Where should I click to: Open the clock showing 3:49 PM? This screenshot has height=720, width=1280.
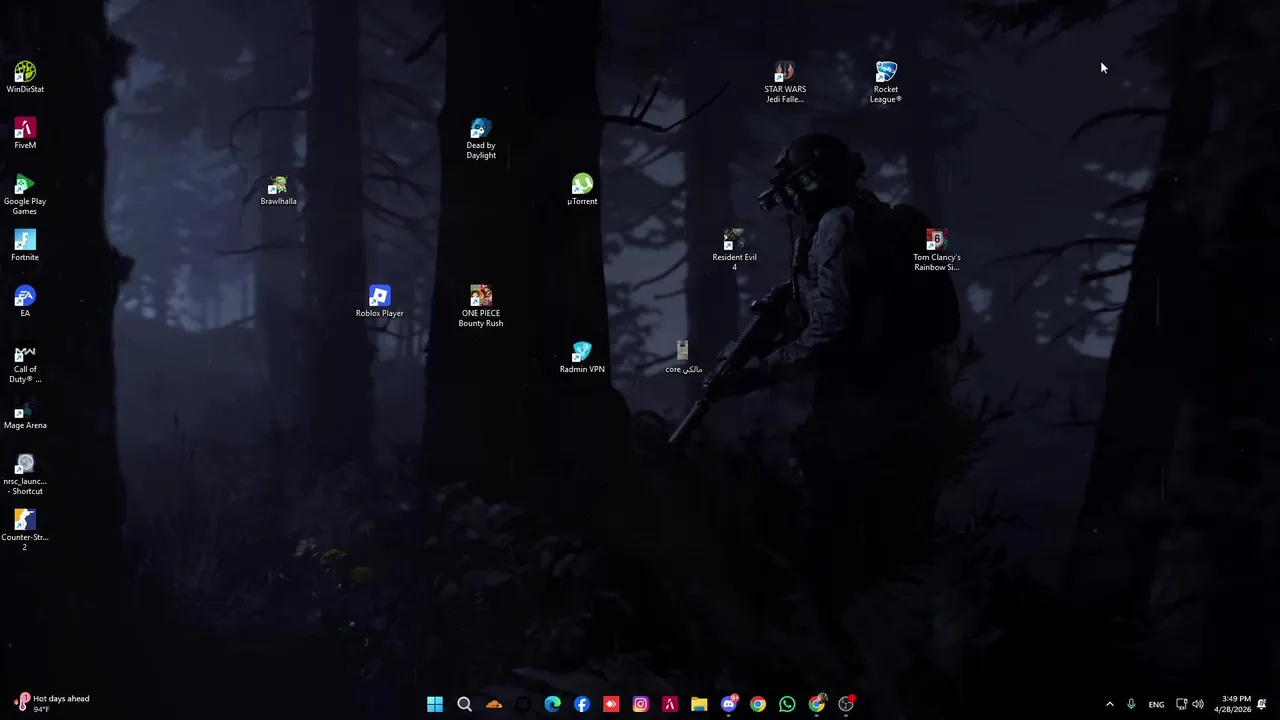point(1232,704)
